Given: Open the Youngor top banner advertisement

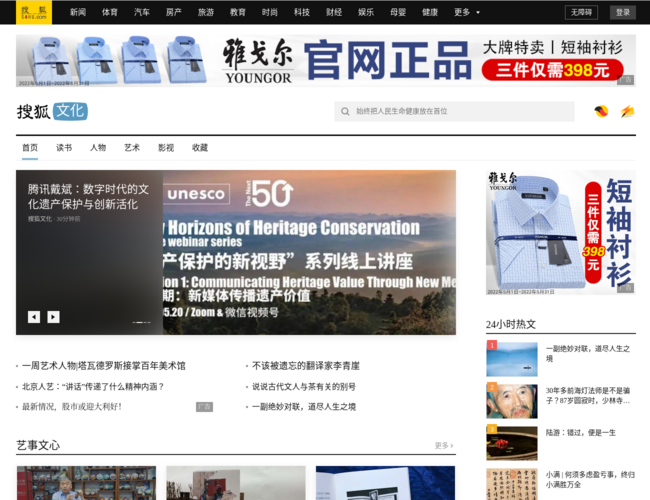Looking at the screenshot, I should (x=326, y=61).
